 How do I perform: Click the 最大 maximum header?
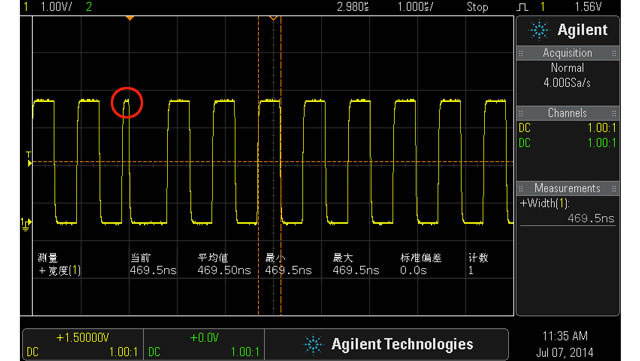pyautogui.click(x=343, y=258)
